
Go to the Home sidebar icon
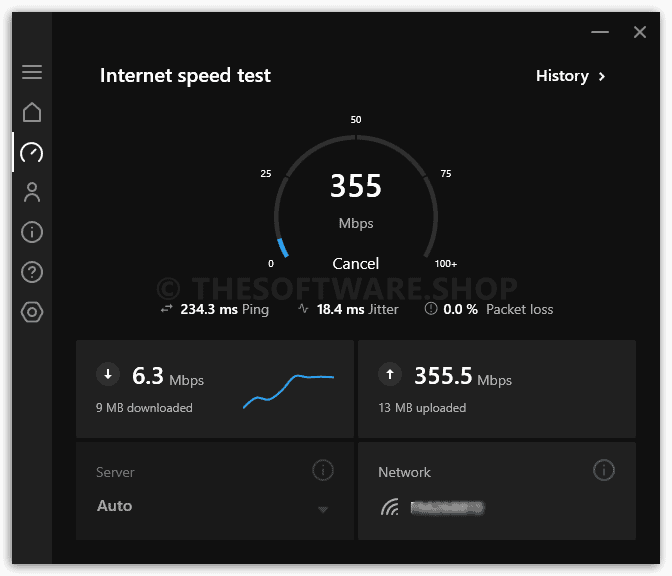pos(32,112)
